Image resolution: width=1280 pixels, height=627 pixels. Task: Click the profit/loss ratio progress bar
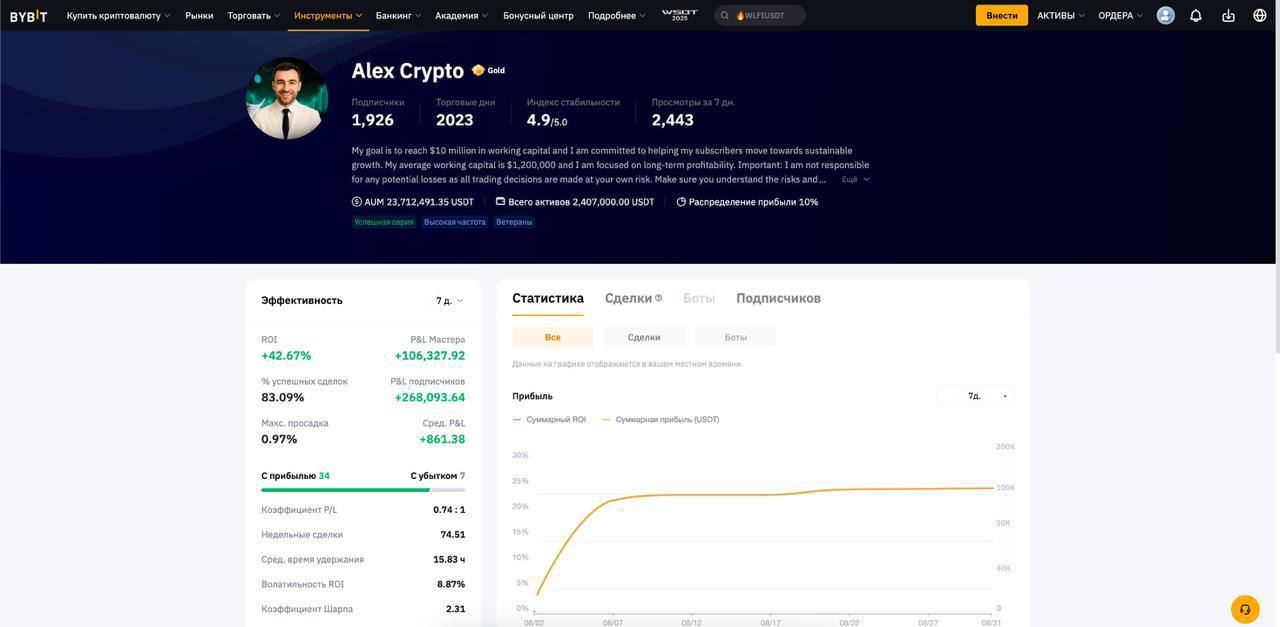(x=363, y=490)
